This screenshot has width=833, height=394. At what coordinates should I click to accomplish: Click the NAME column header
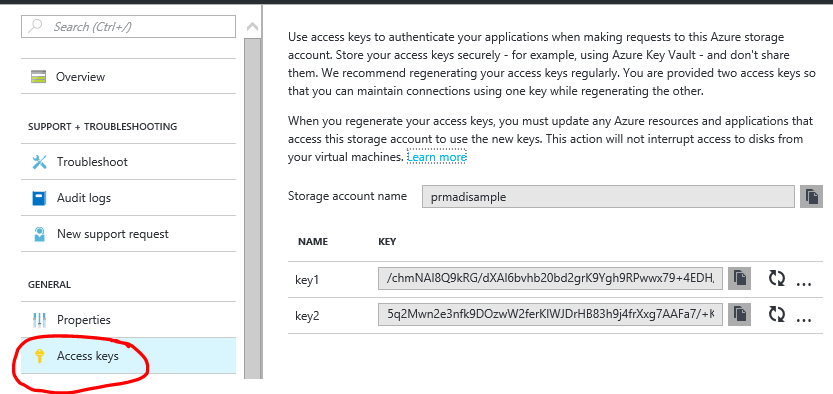pos(313,242)
